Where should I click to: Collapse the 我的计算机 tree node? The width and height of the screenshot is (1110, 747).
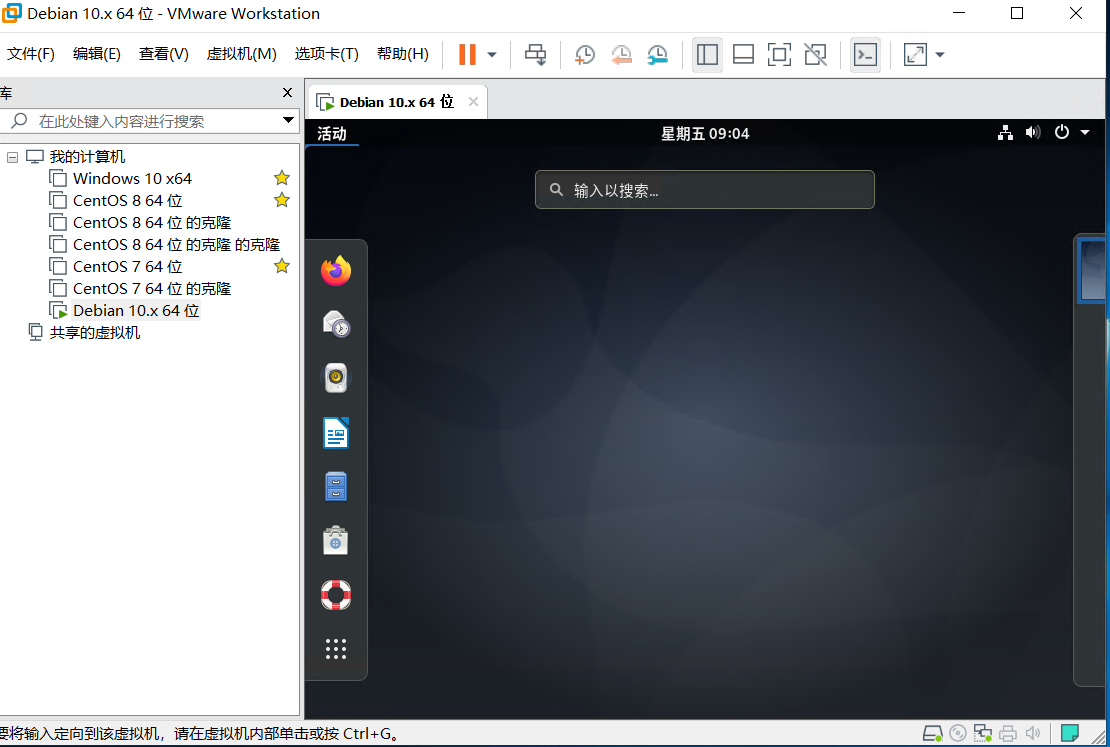pos(12,156)
